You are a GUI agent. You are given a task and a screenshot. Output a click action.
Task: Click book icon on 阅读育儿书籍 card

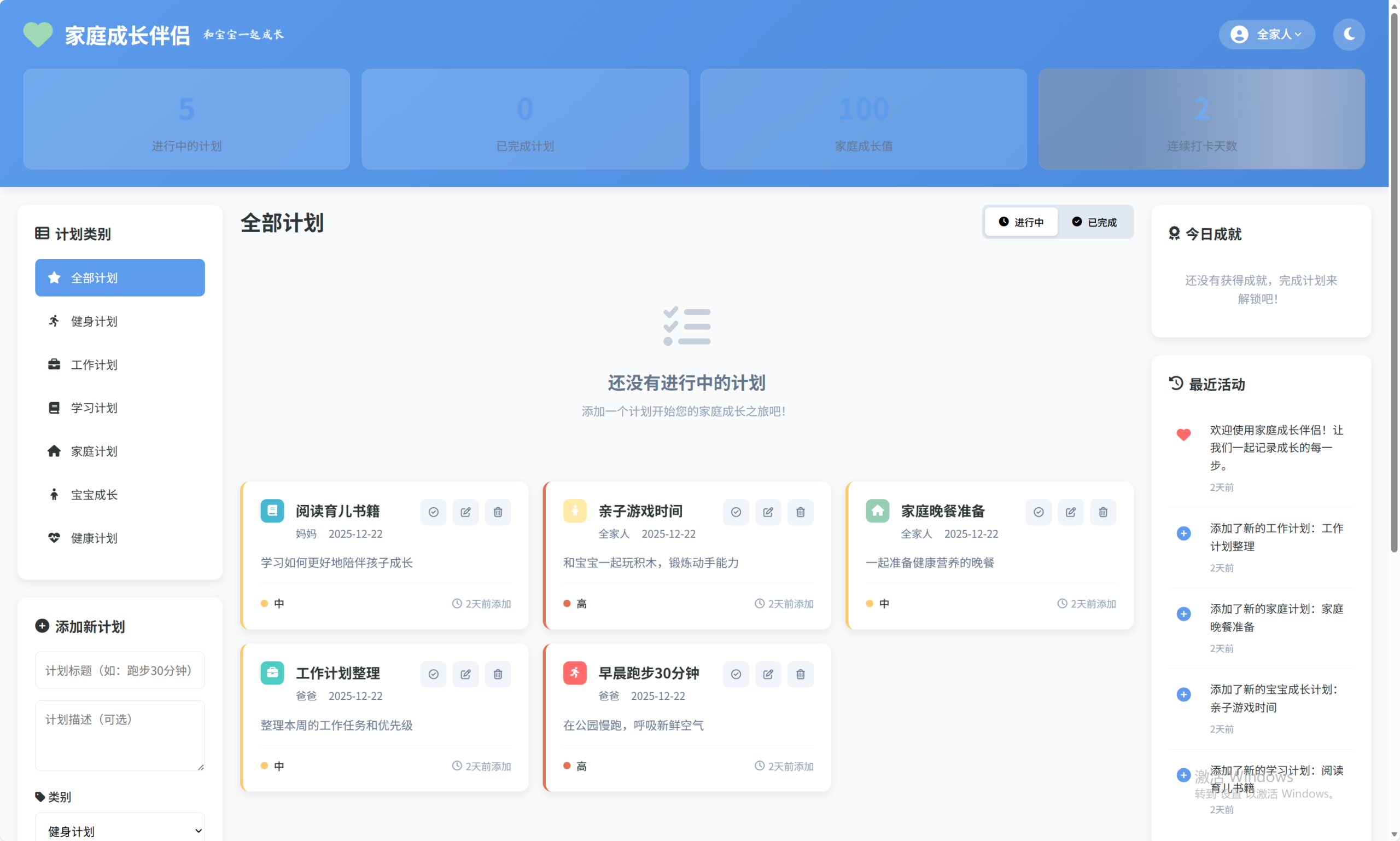pos(272,511)
